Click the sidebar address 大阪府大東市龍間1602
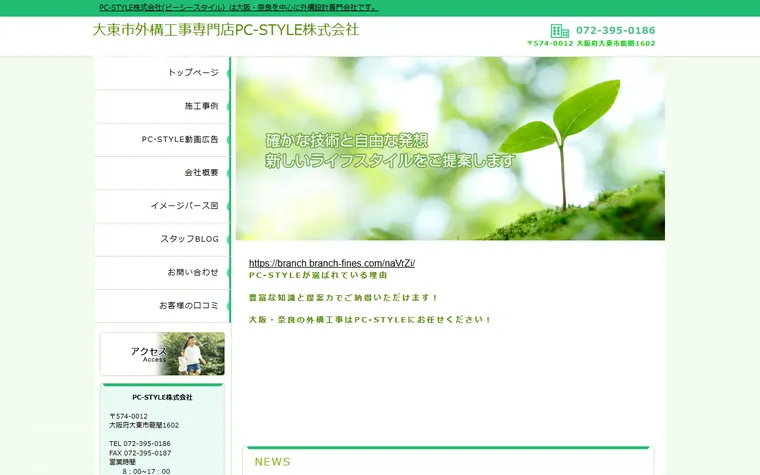Image resolution: width=760 pixels, height=475 pixels. (144, 425)
